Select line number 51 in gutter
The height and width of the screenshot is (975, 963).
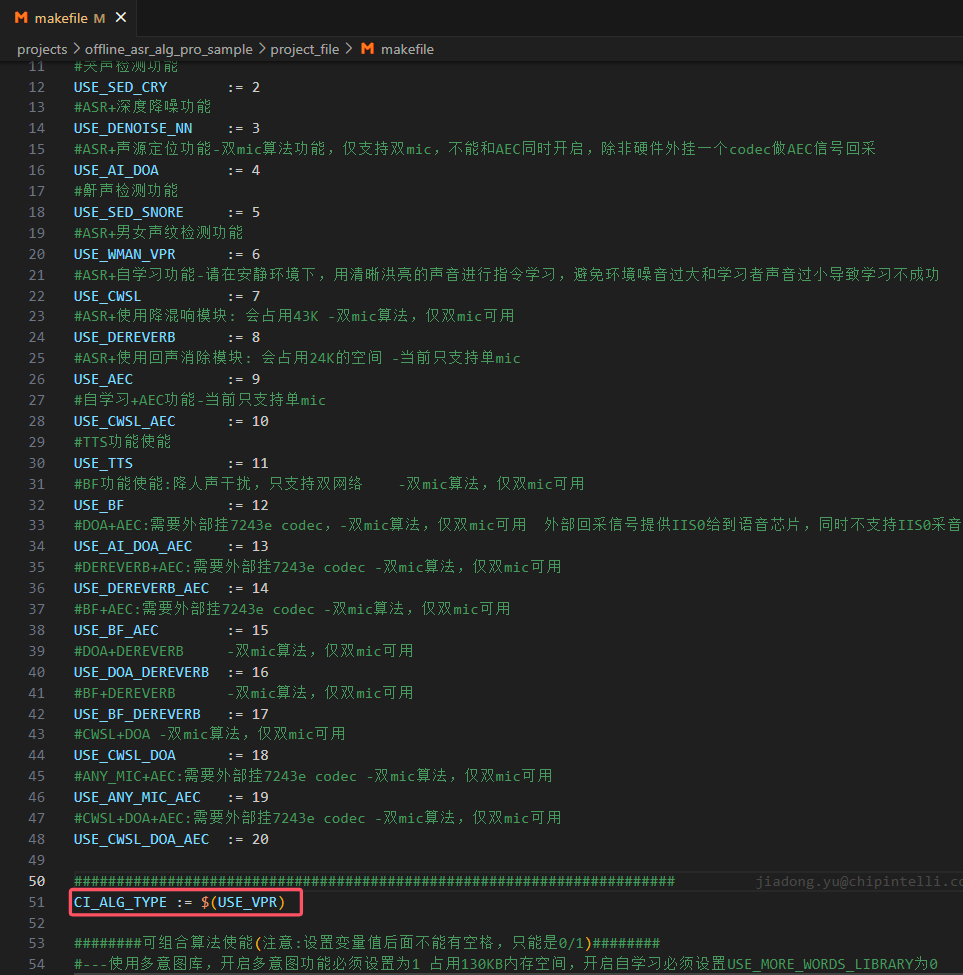point(37,902)
